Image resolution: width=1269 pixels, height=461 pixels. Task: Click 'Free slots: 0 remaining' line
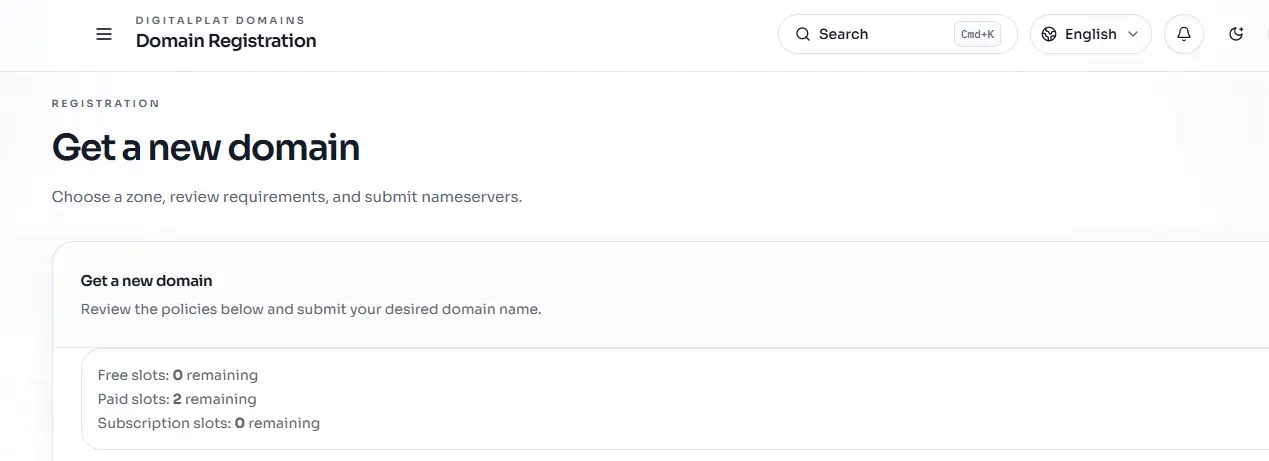point(178,375)
